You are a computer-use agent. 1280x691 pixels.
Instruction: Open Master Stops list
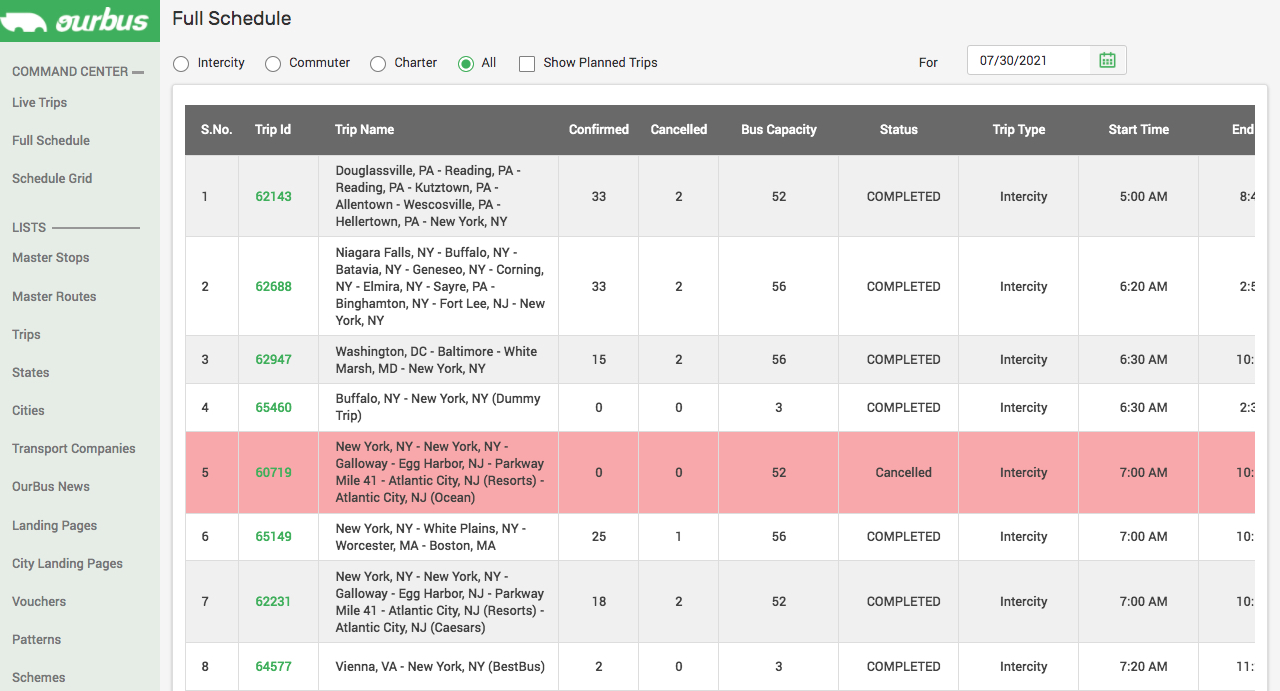pos(51,257)
